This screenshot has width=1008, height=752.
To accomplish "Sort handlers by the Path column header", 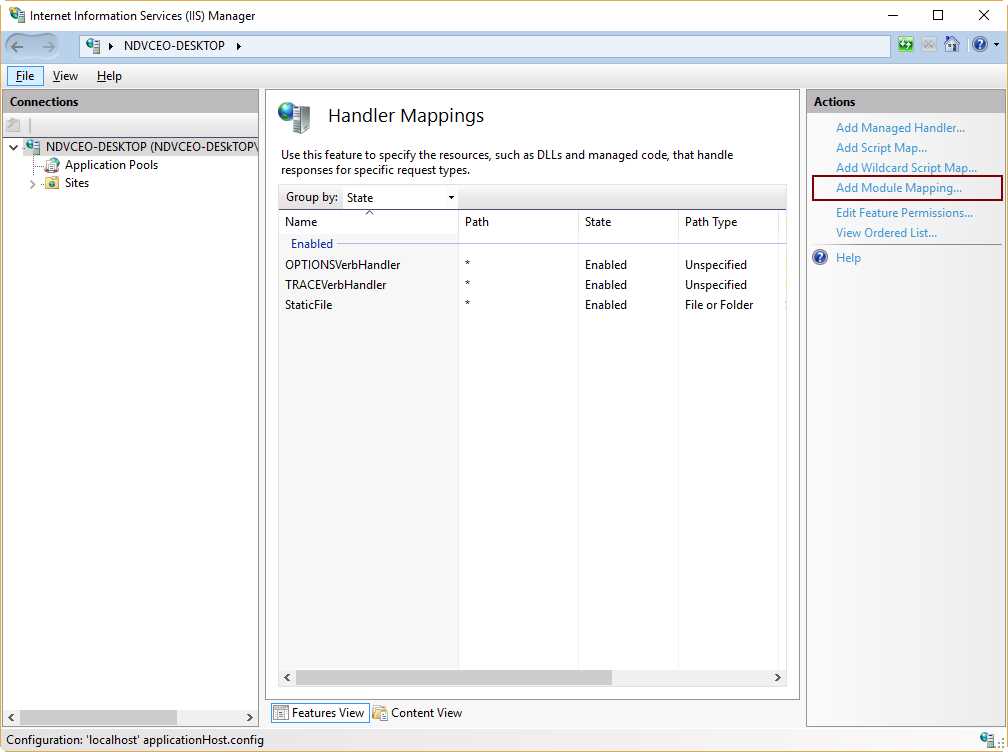I will (476, 221).
